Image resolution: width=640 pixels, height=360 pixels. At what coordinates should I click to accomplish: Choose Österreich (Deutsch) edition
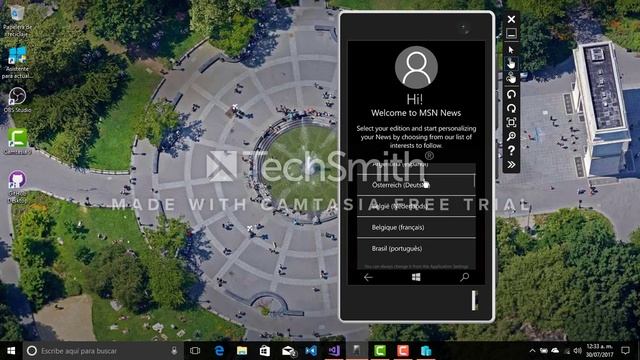[x=416, y=185]
